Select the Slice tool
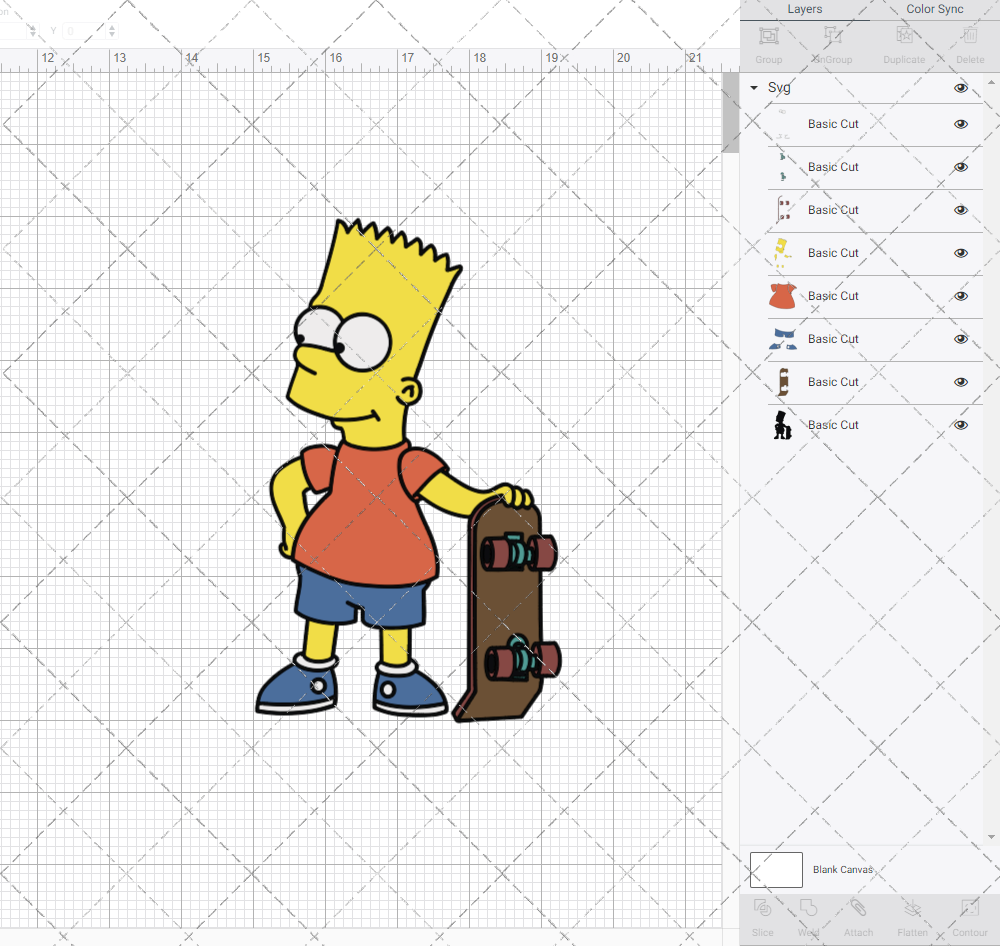1000x946 pixels. (x=762, y=908)
